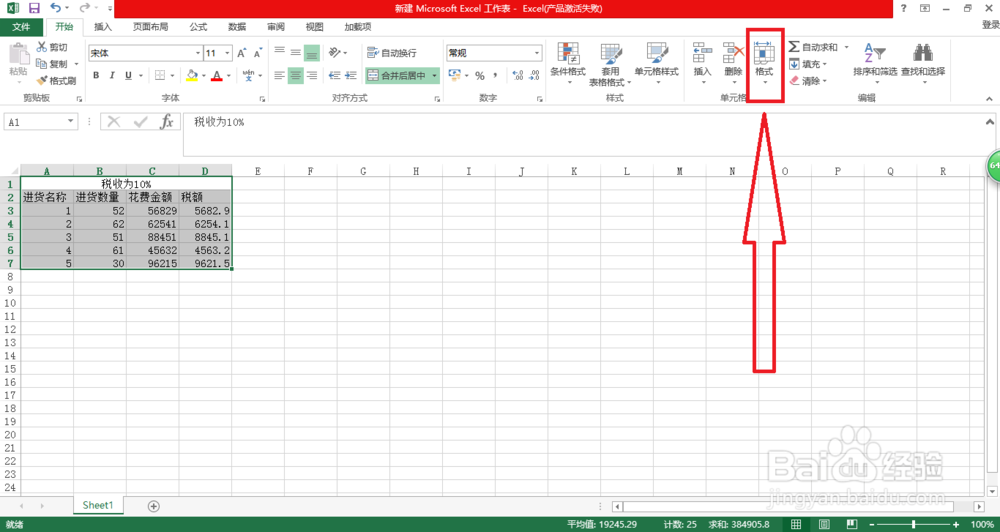1000x532 pixels.
Task: Open the font name dropdown (宋体)
Action: coord(198,54)
